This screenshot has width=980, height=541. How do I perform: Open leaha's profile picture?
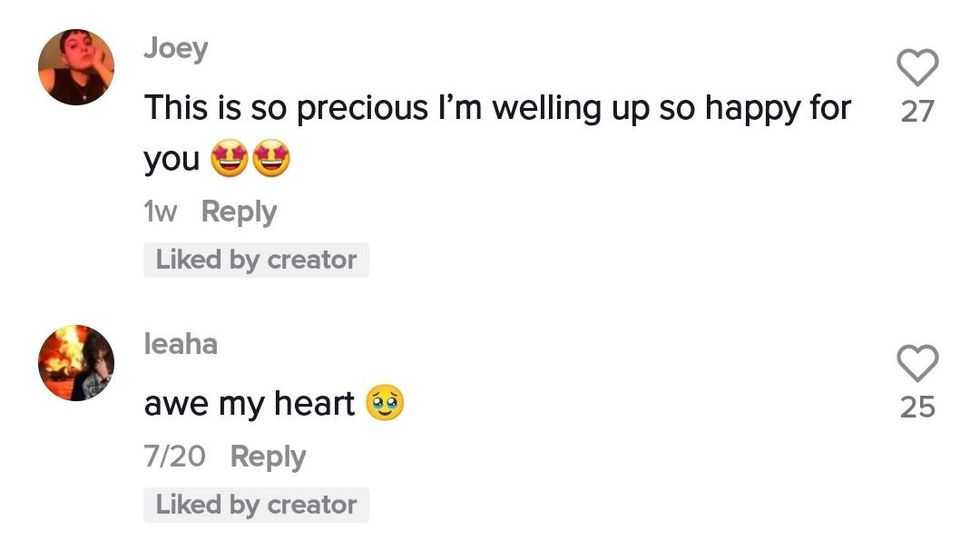pos(76,362)
